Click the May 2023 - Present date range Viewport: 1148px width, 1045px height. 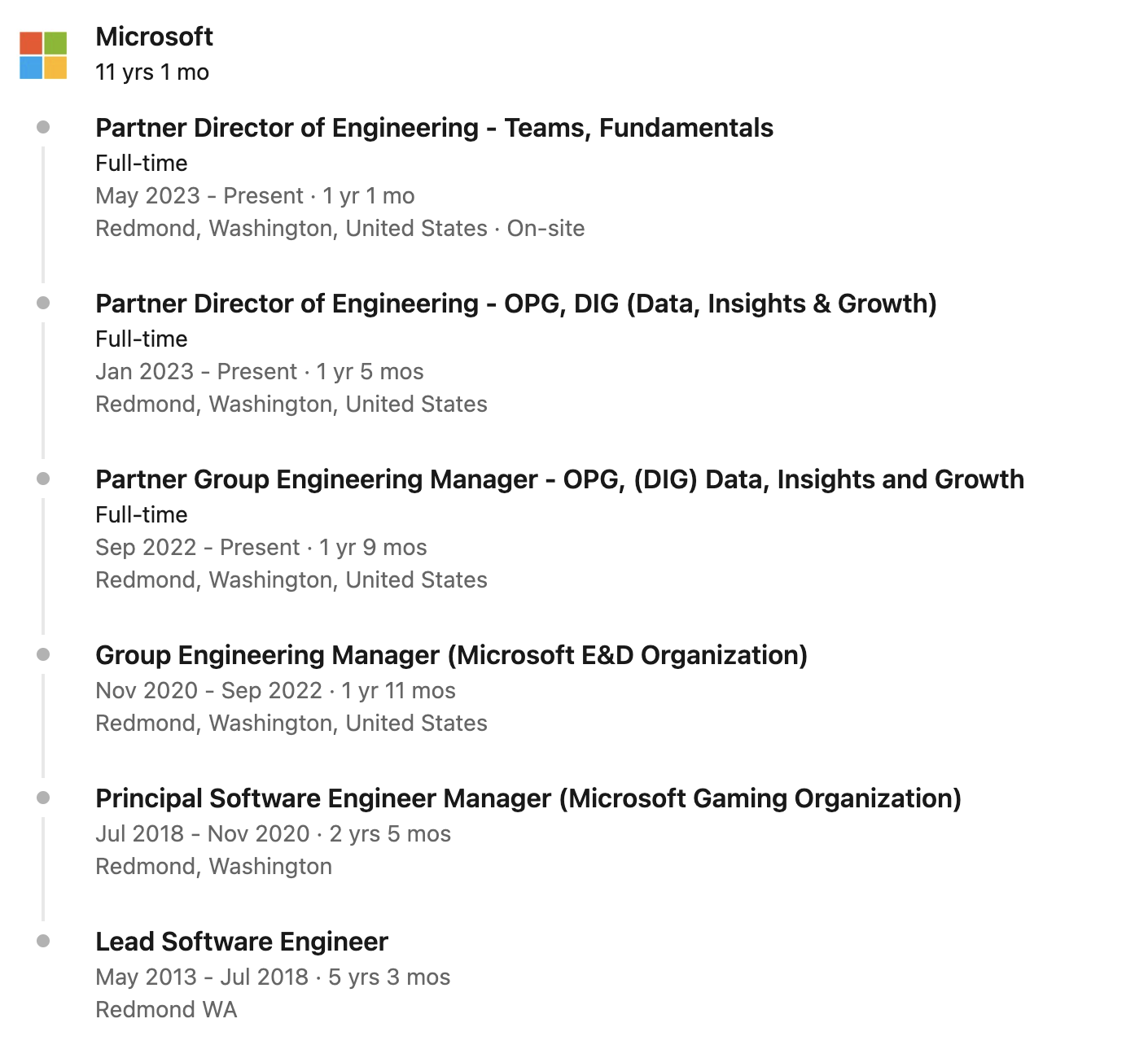199,196
